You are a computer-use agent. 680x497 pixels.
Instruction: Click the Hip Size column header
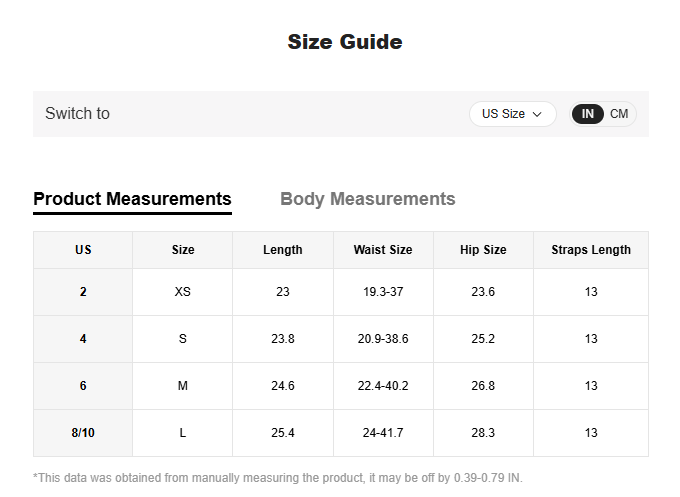click(483, 250)
